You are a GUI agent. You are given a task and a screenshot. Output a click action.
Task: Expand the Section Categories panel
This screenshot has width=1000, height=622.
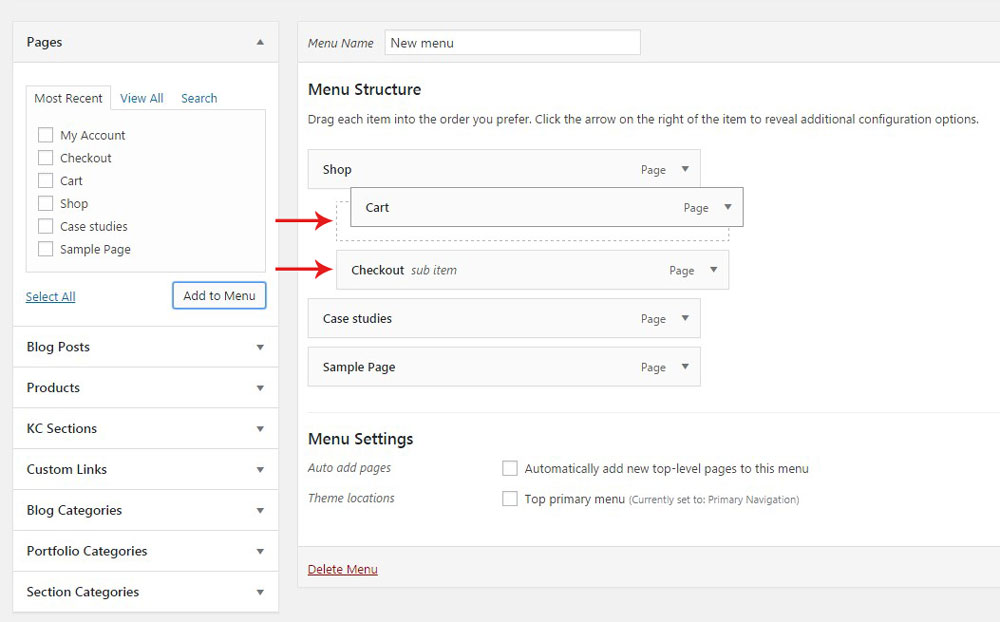click(x=262, y=592)
